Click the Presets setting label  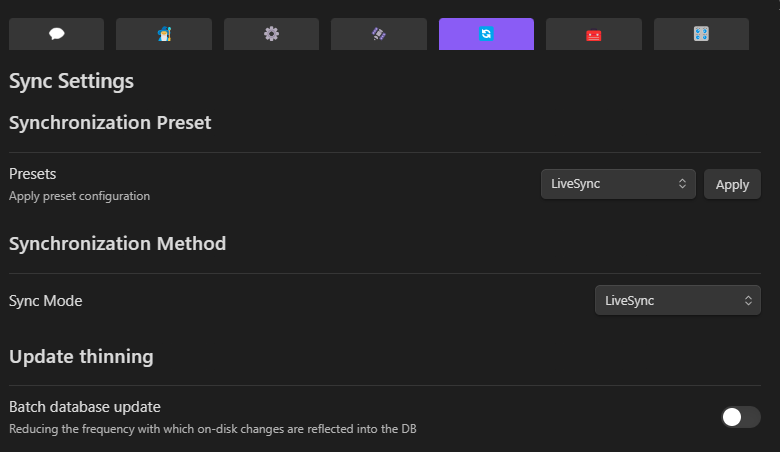pos(33,174)
